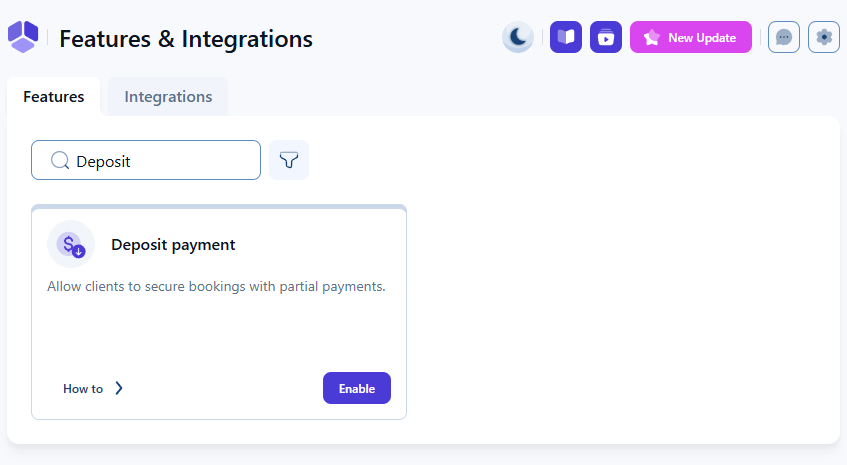The image size is (847, 465).
Task: Expand the chevron beside How to
Action: point(119,389)
